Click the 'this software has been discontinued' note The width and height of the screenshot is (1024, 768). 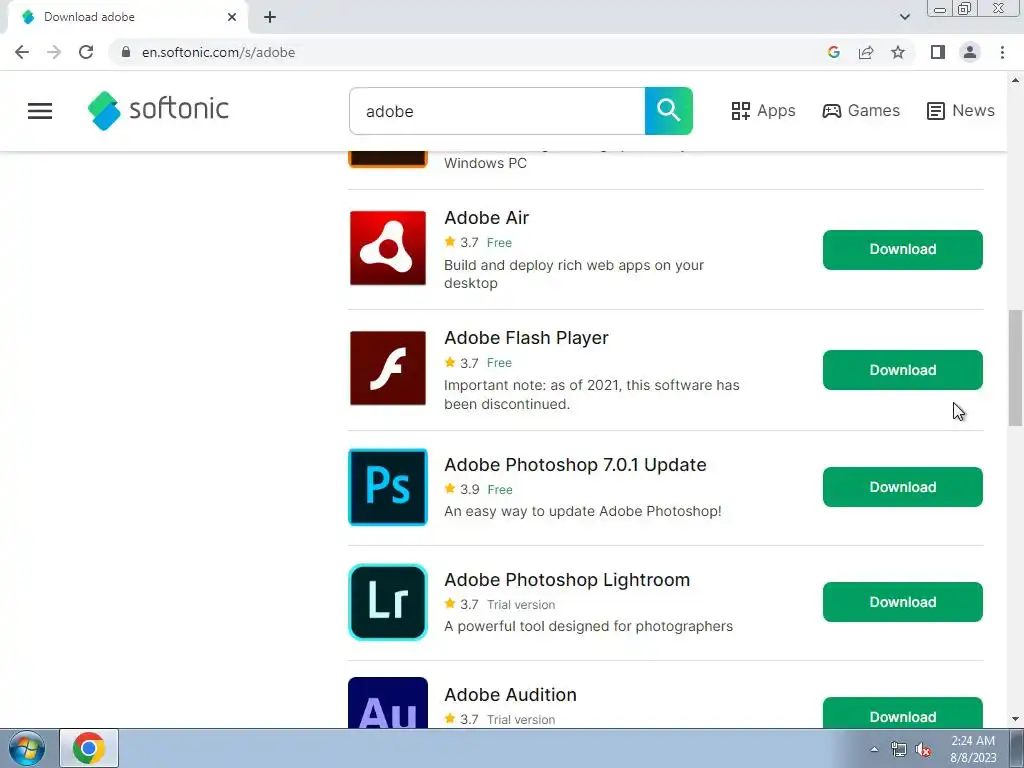click(592, 394)
